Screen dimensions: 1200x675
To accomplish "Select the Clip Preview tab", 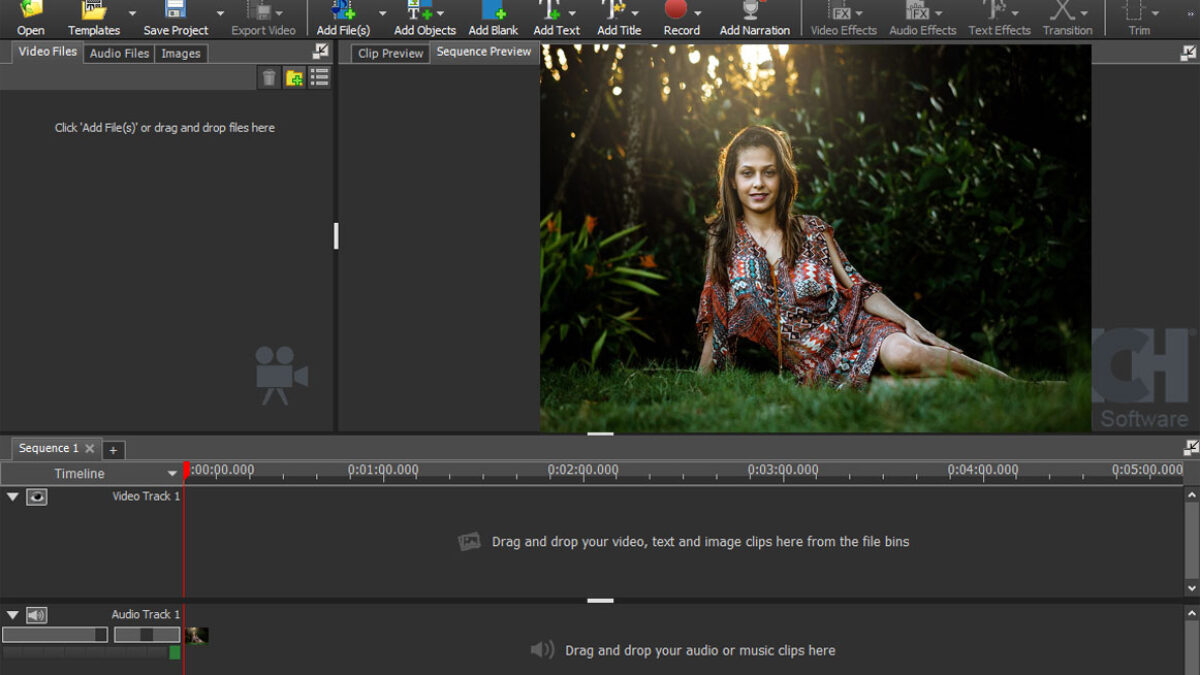I will (391, 54).
